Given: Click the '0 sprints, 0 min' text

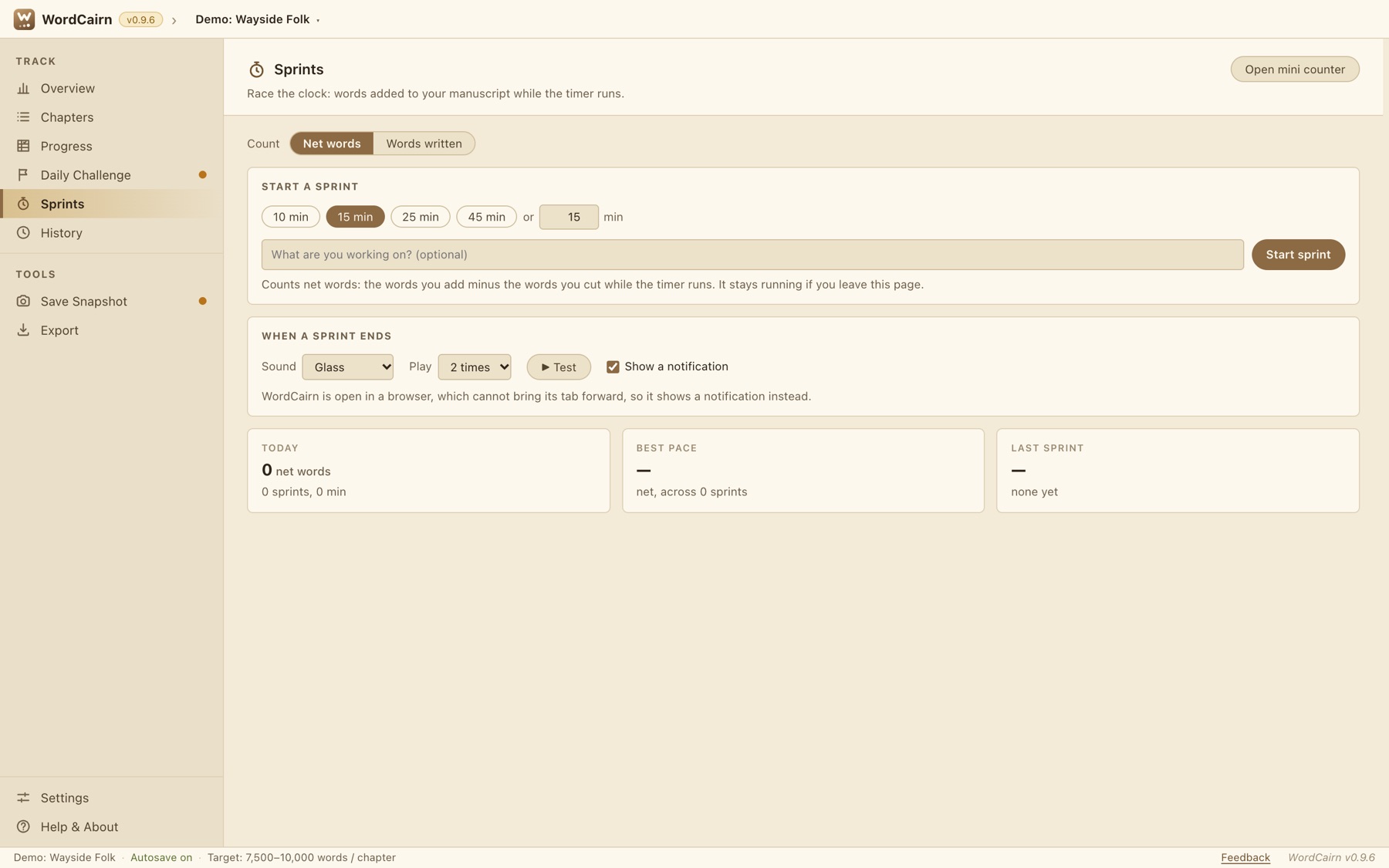Looking at the screenshot, I should pos(304,492).
